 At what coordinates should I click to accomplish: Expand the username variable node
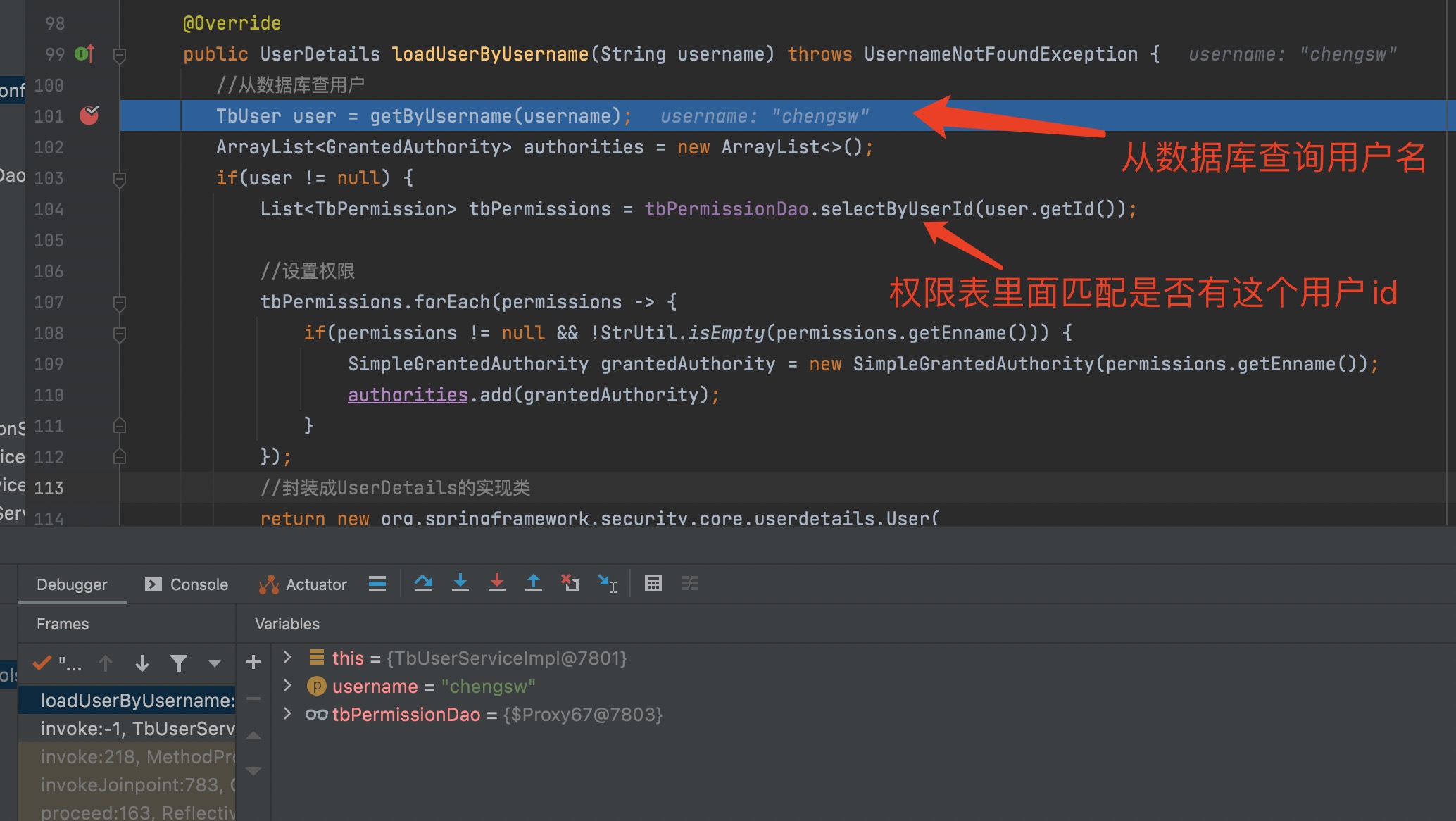tap(287, 686)
